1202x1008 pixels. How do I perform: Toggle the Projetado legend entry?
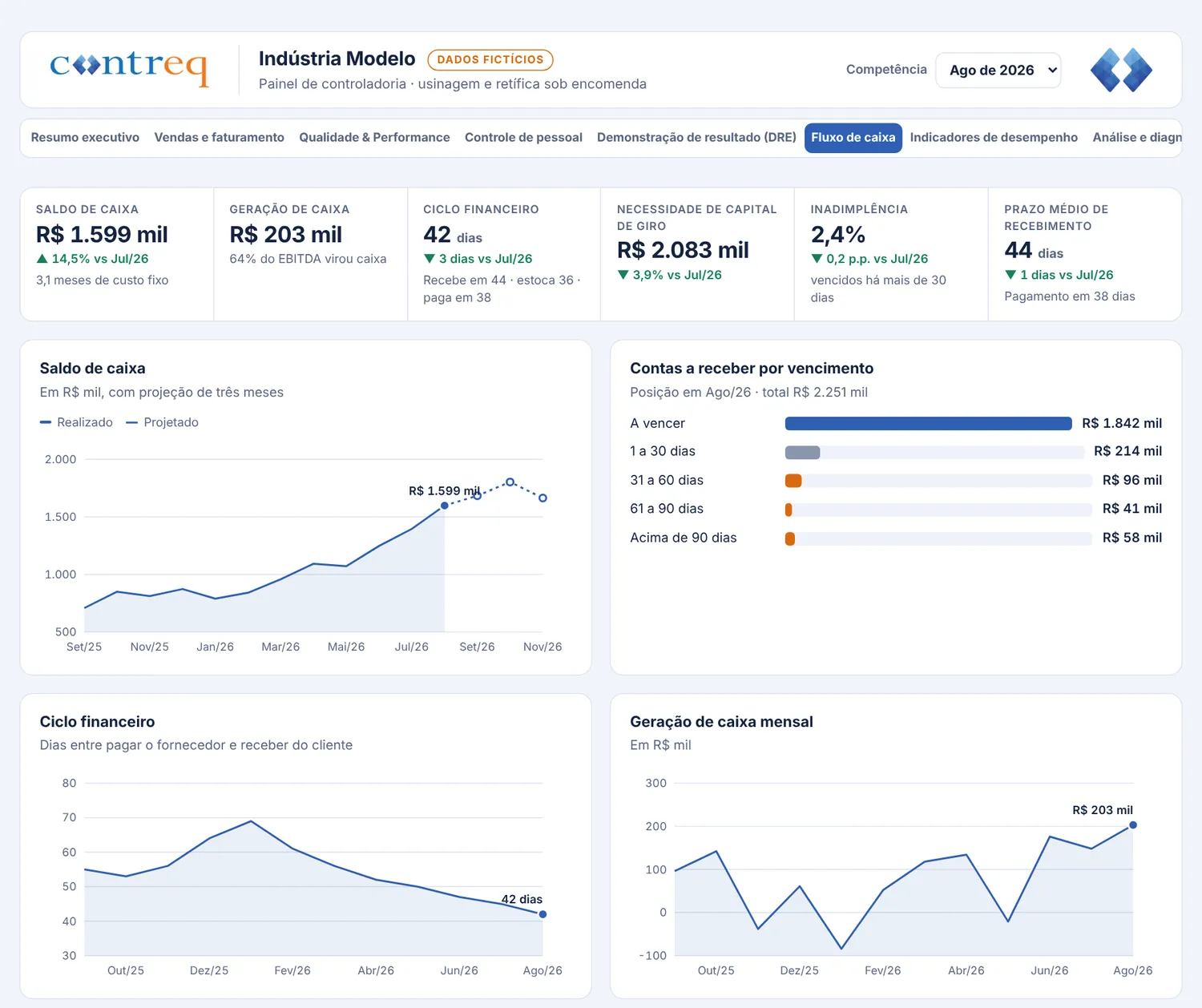point(163,422)
